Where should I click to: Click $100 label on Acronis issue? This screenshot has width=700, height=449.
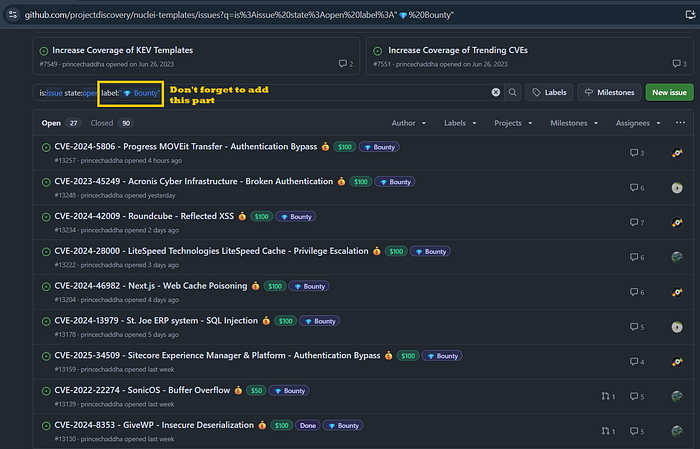point(361,182)
